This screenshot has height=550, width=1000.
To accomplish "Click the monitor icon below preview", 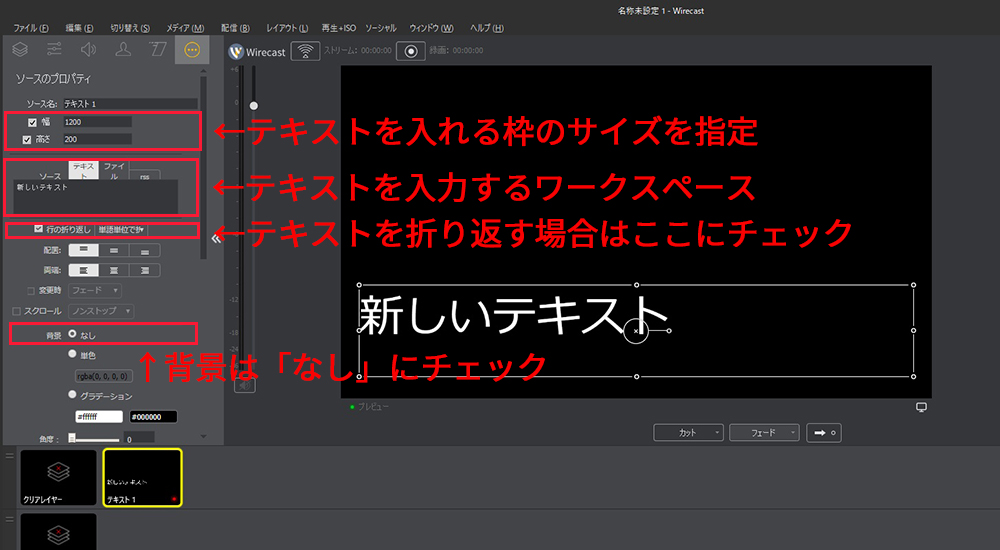I will click(921, 407).
